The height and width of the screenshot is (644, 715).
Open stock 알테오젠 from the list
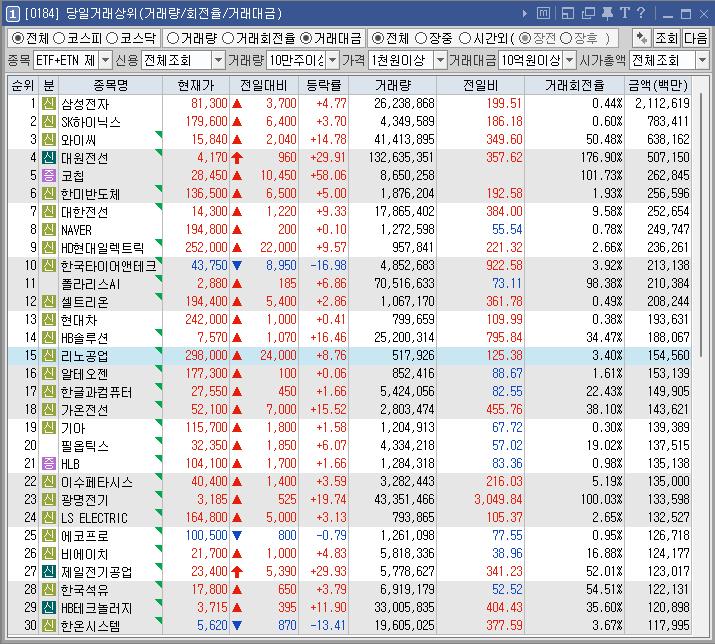pyautogui.click(x=84, y=374)
